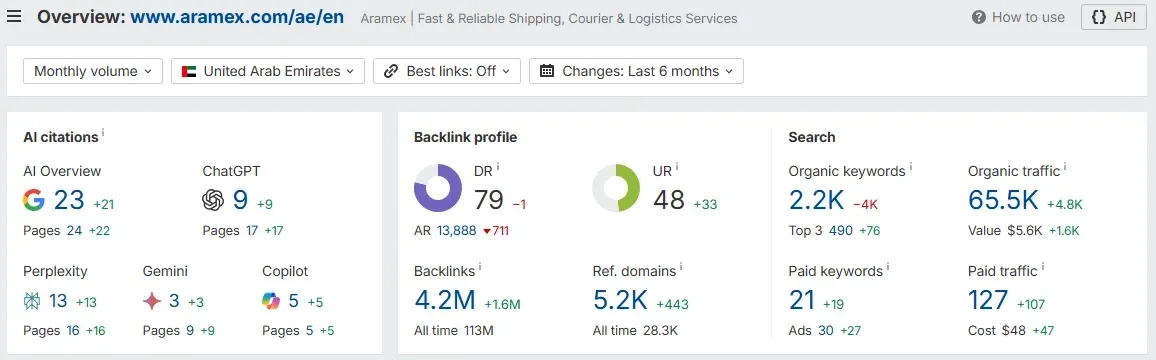Open the Organic traffic 65.5K value
1156x360 pixels.
[x=1003, y=200]
